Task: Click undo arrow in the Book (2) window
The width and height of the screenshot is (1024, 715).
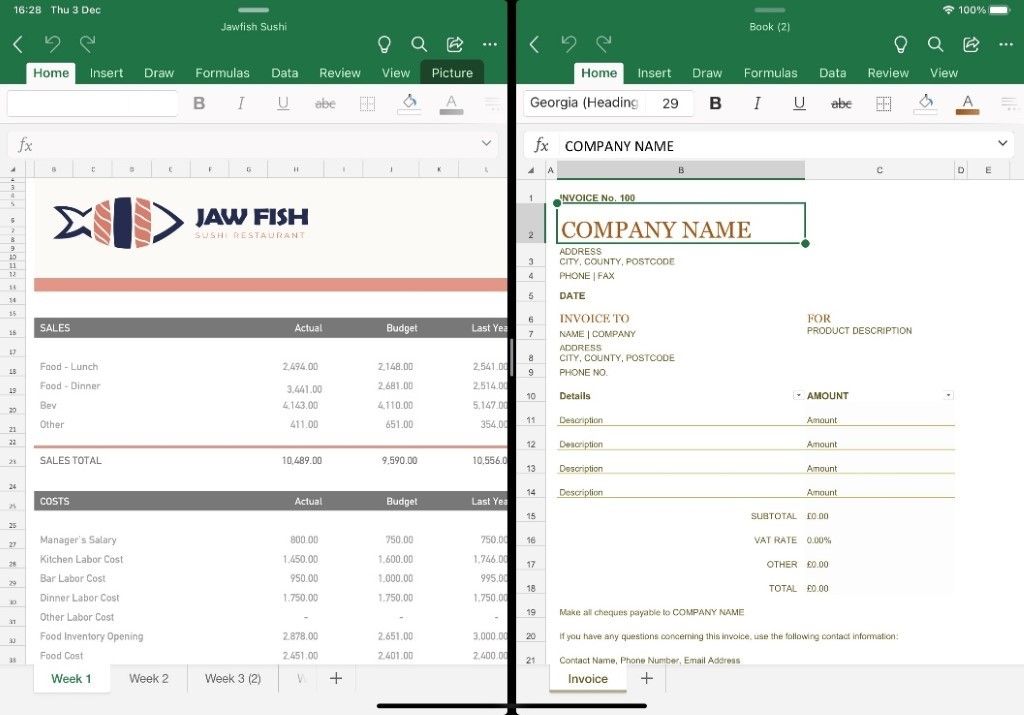Action: tap(568, 44)
